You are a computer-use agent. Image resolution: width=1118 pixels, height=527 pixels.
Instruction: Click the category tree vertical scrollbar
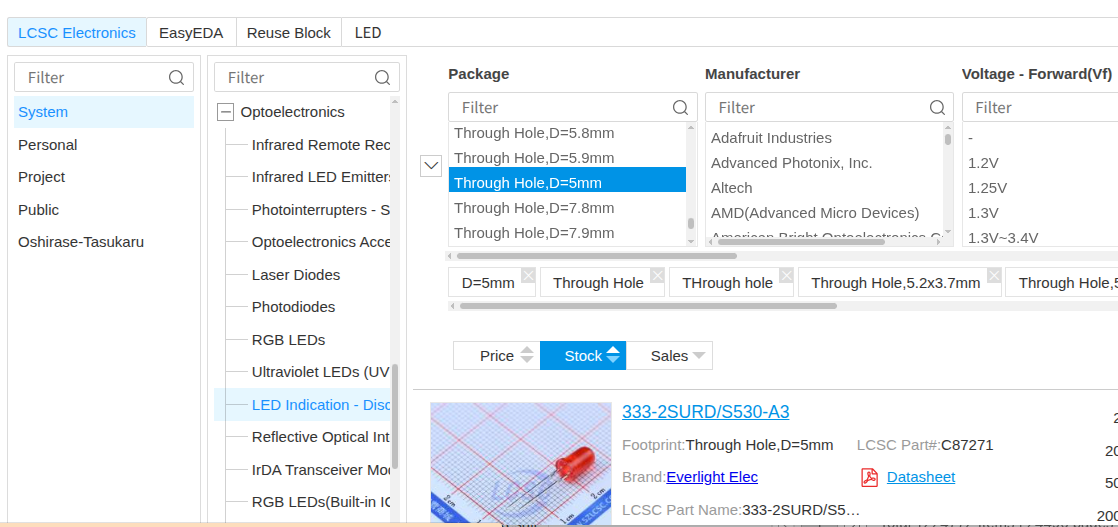(x=395, y=416)
